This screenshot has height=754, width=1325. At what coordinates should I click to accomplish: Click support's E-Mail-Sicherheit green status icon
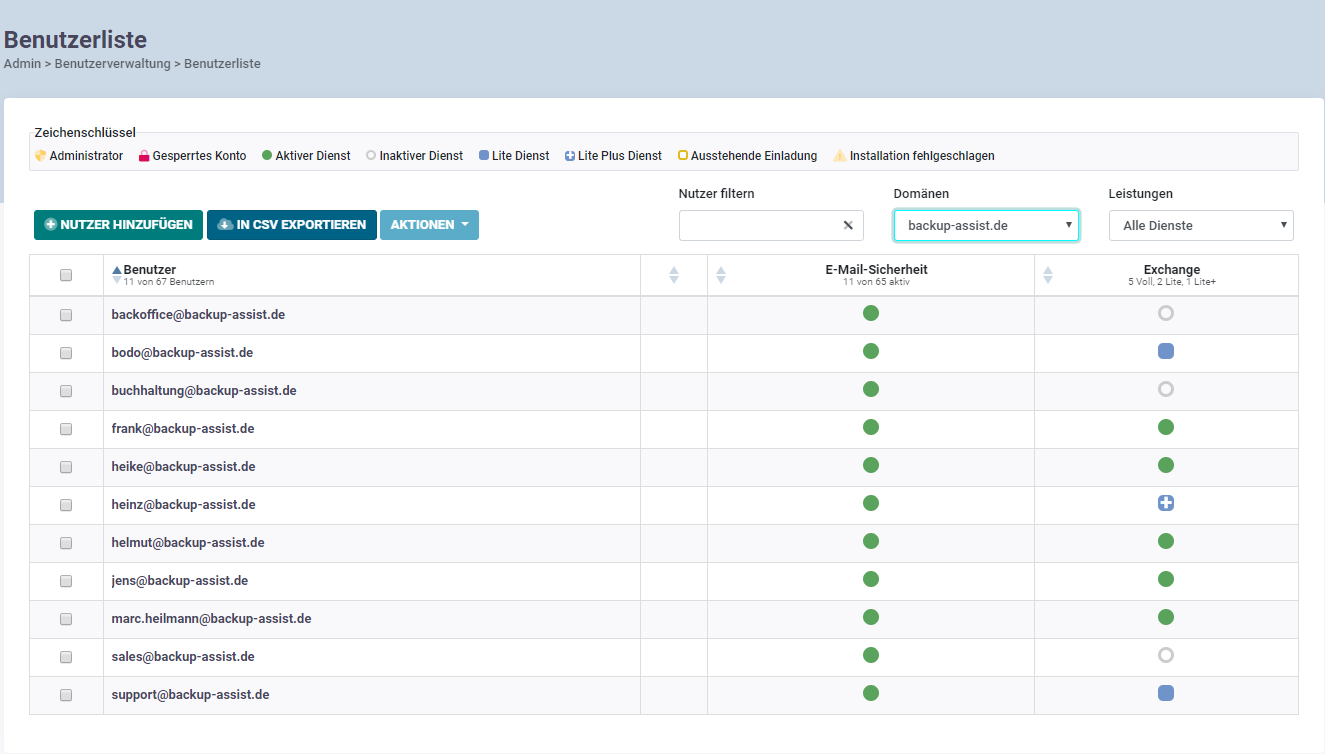tap(870, 693)
